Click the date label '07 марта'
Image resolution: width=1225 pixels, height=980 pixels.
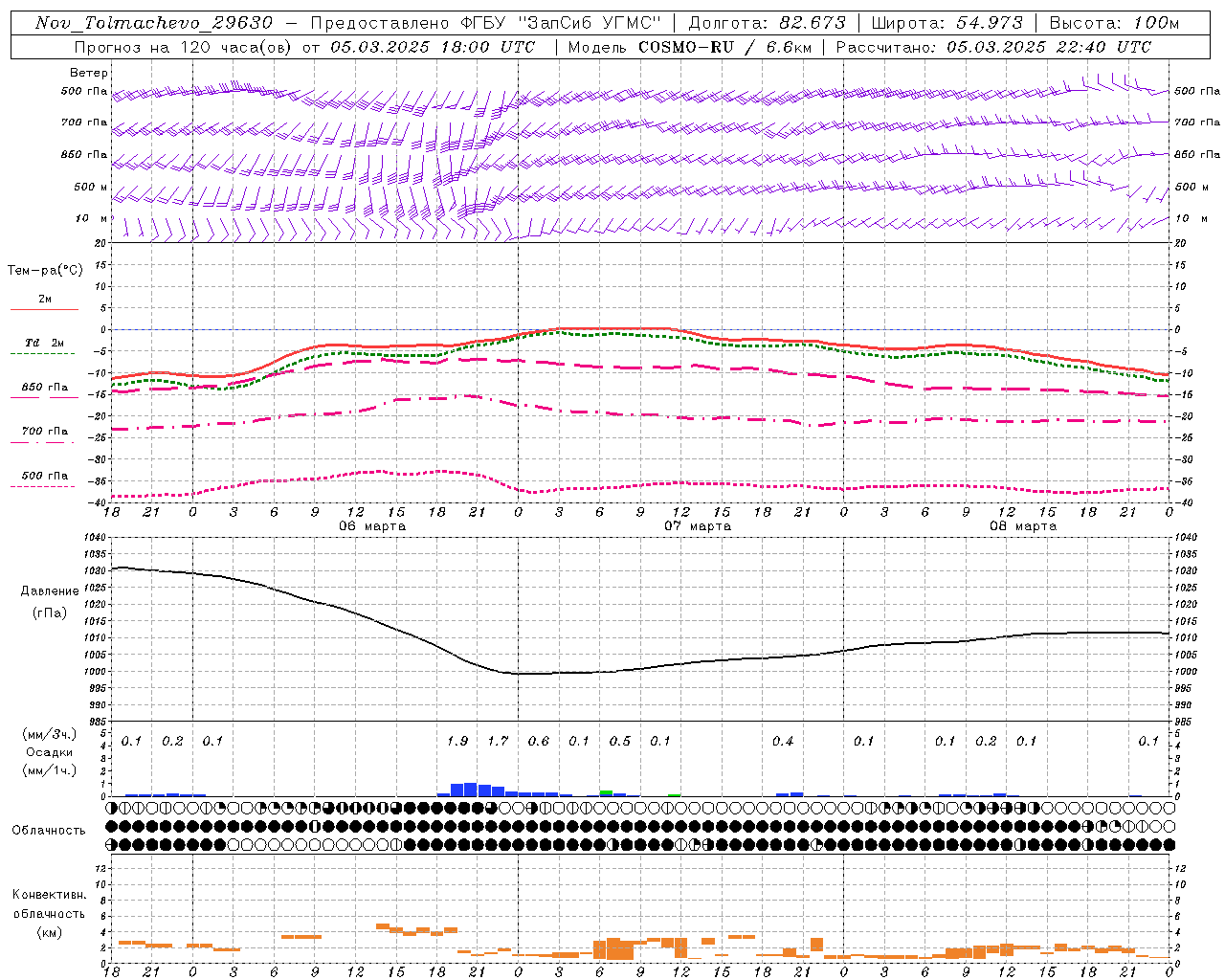(698, 526)
